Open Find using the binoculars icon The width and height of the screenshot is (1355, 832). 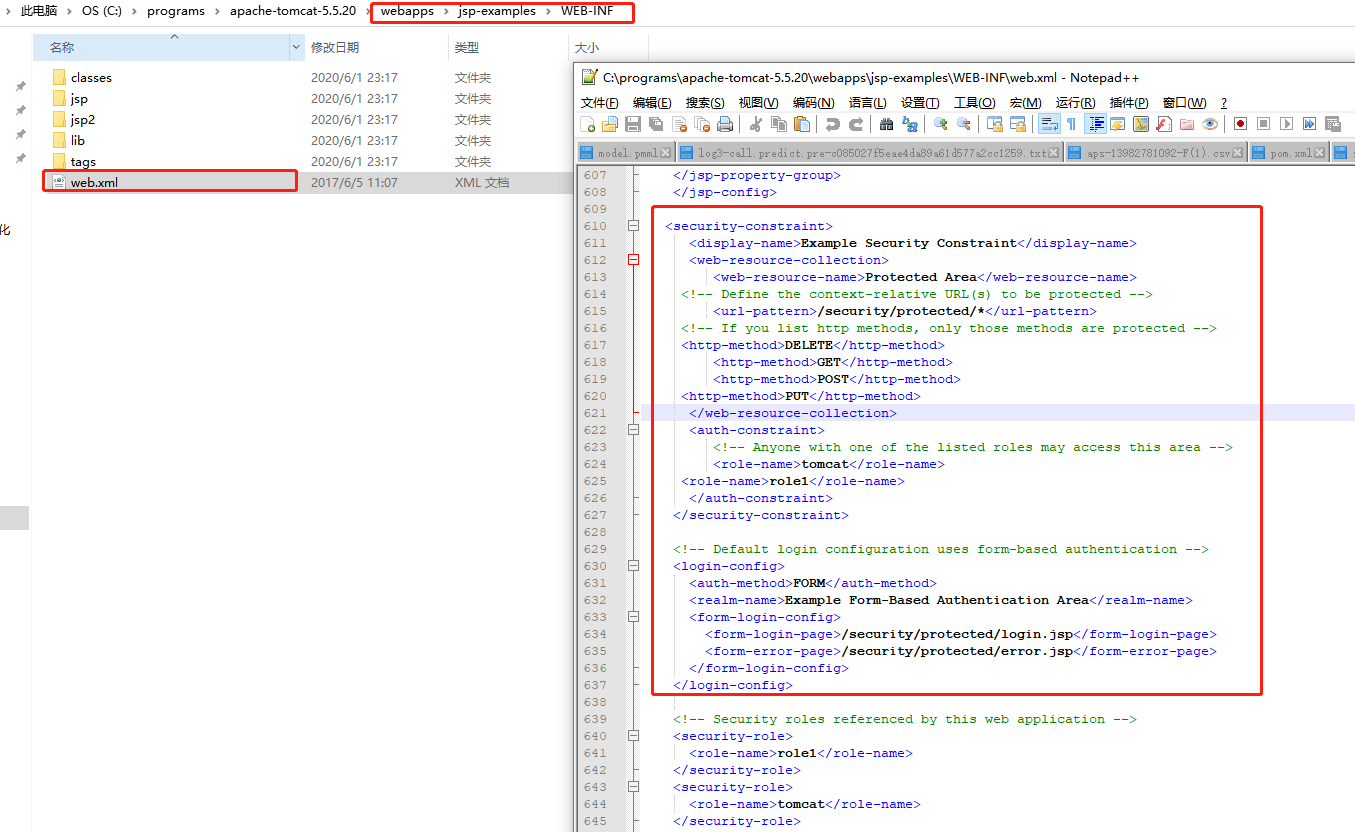pyautogui.click(x=885, y=123)
